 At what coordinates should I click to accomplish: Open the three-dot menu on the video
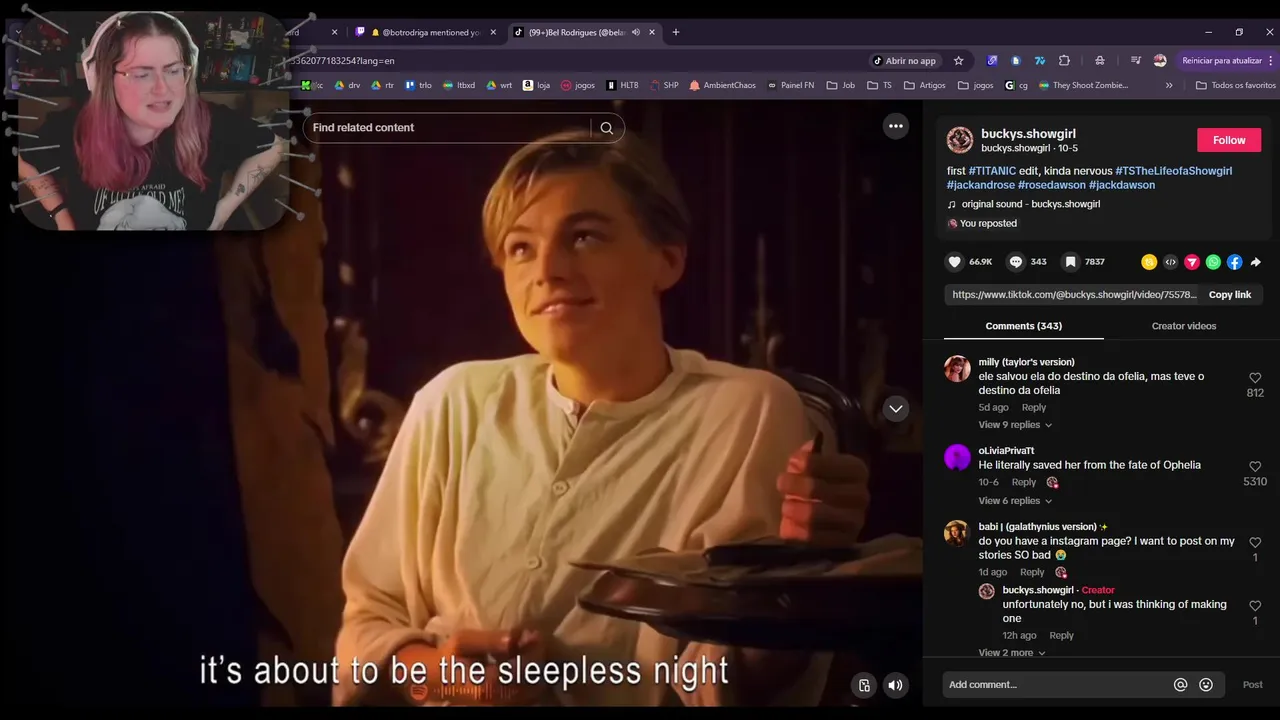click(x=896, y=126)
